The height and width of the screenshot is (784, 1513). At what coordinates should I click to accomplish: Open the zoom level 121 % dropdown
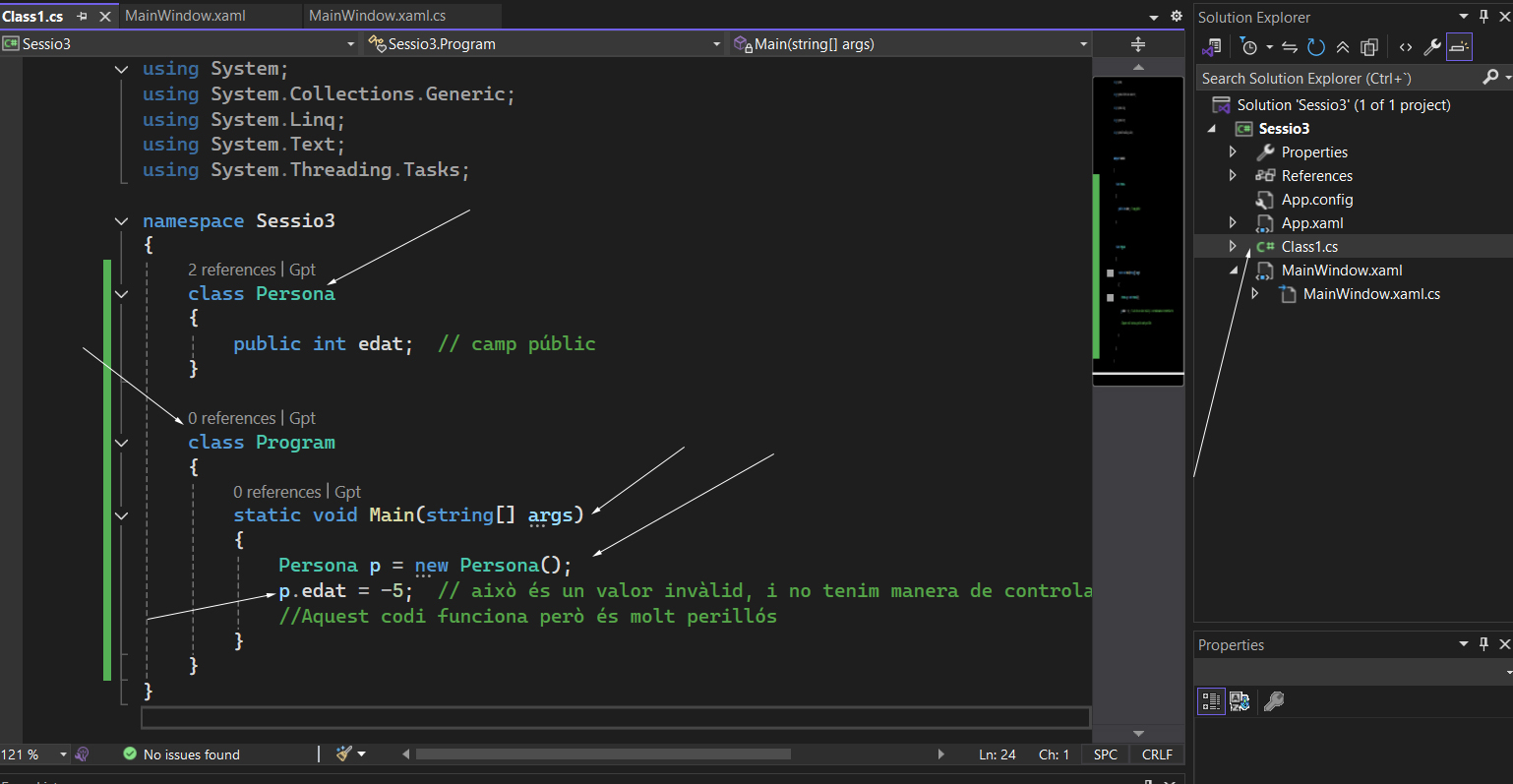point(63,754)
